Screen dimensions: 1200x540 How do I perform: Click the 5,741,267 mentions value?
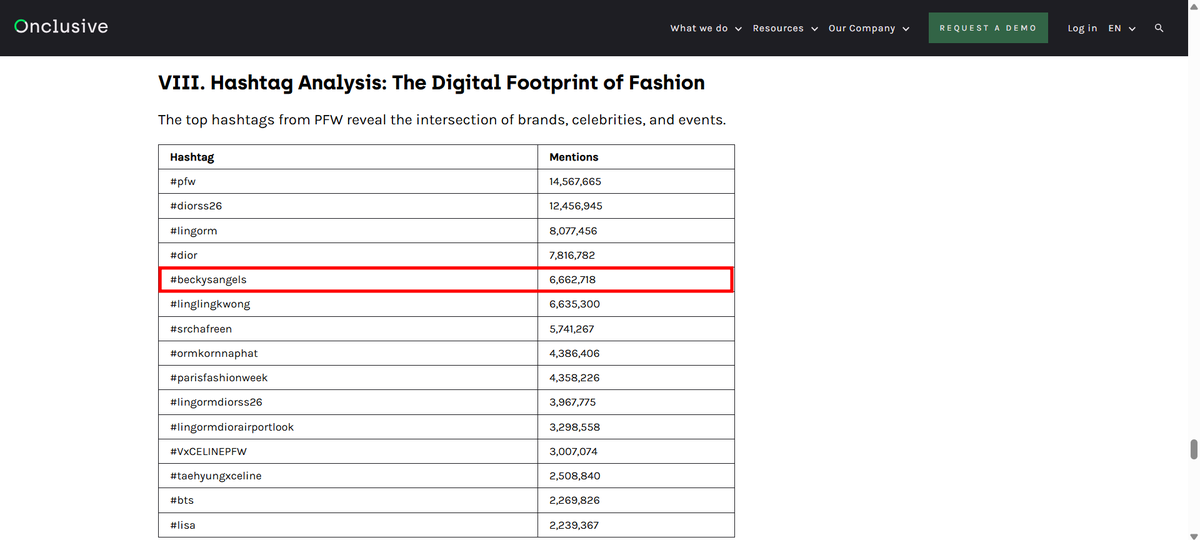click(x=572, y=329)
